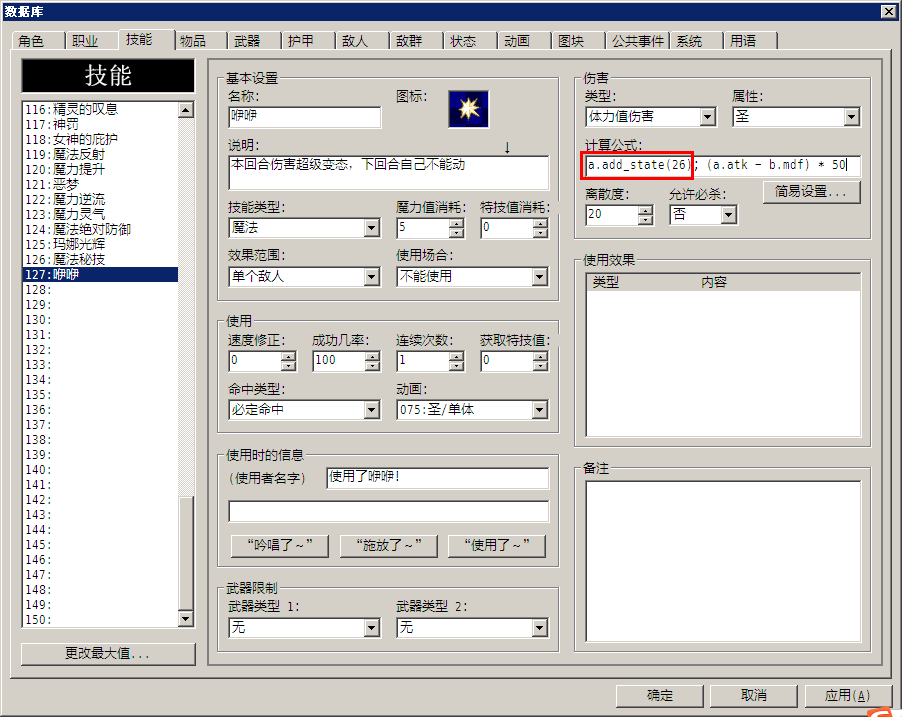The image size is (902, 717).
Task: Select skill 121:恶梦
Action: (101, 184)
